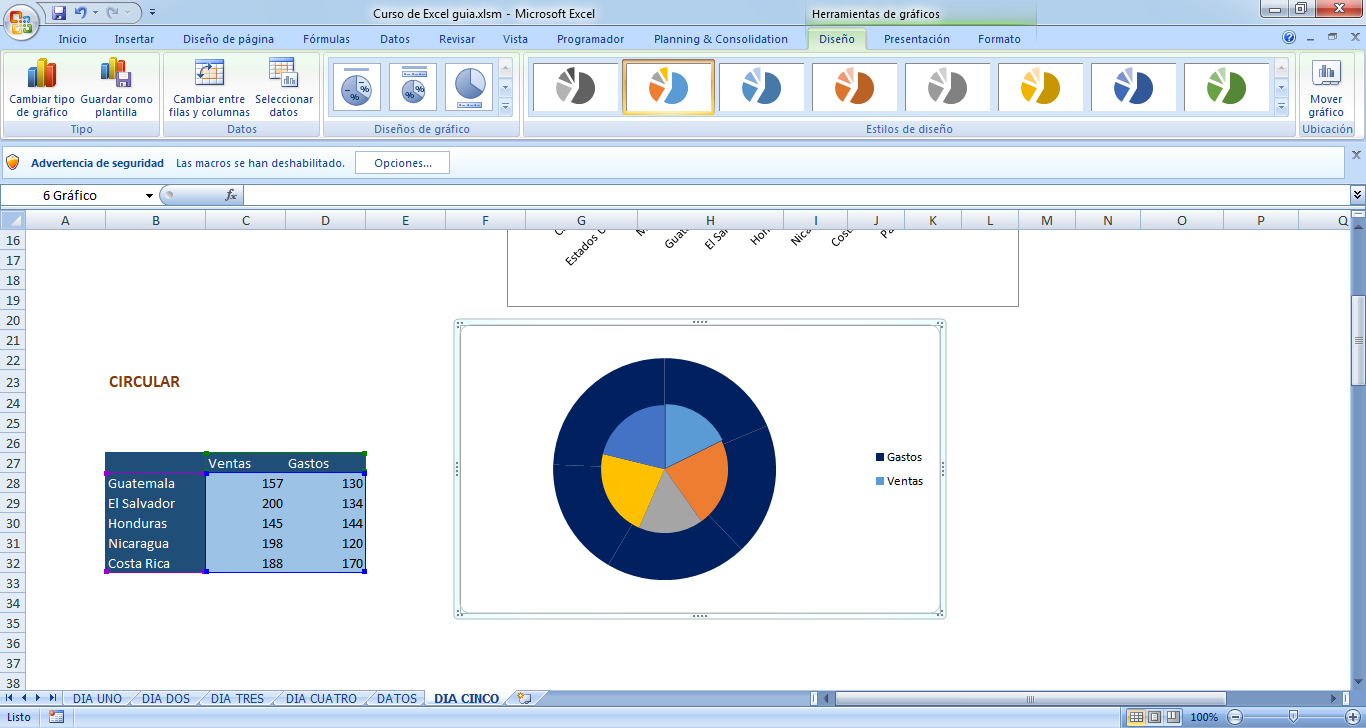This screenshot has height=728, width=1366.
Task: Click the Save icon in quick access toolbar
Action: click(x=59, y=13)
